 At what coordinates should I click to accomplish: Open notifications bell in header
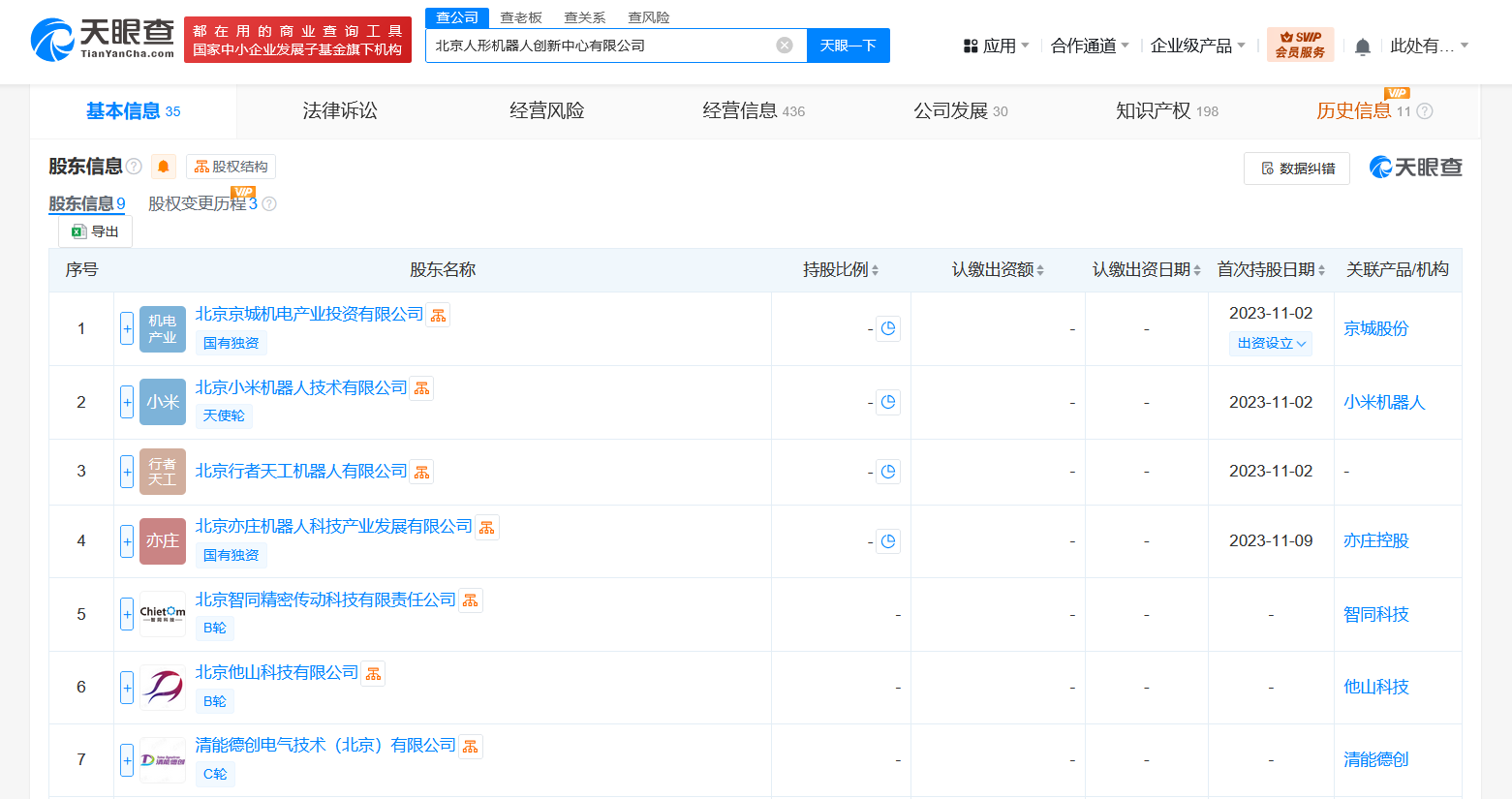[1362, 46]
